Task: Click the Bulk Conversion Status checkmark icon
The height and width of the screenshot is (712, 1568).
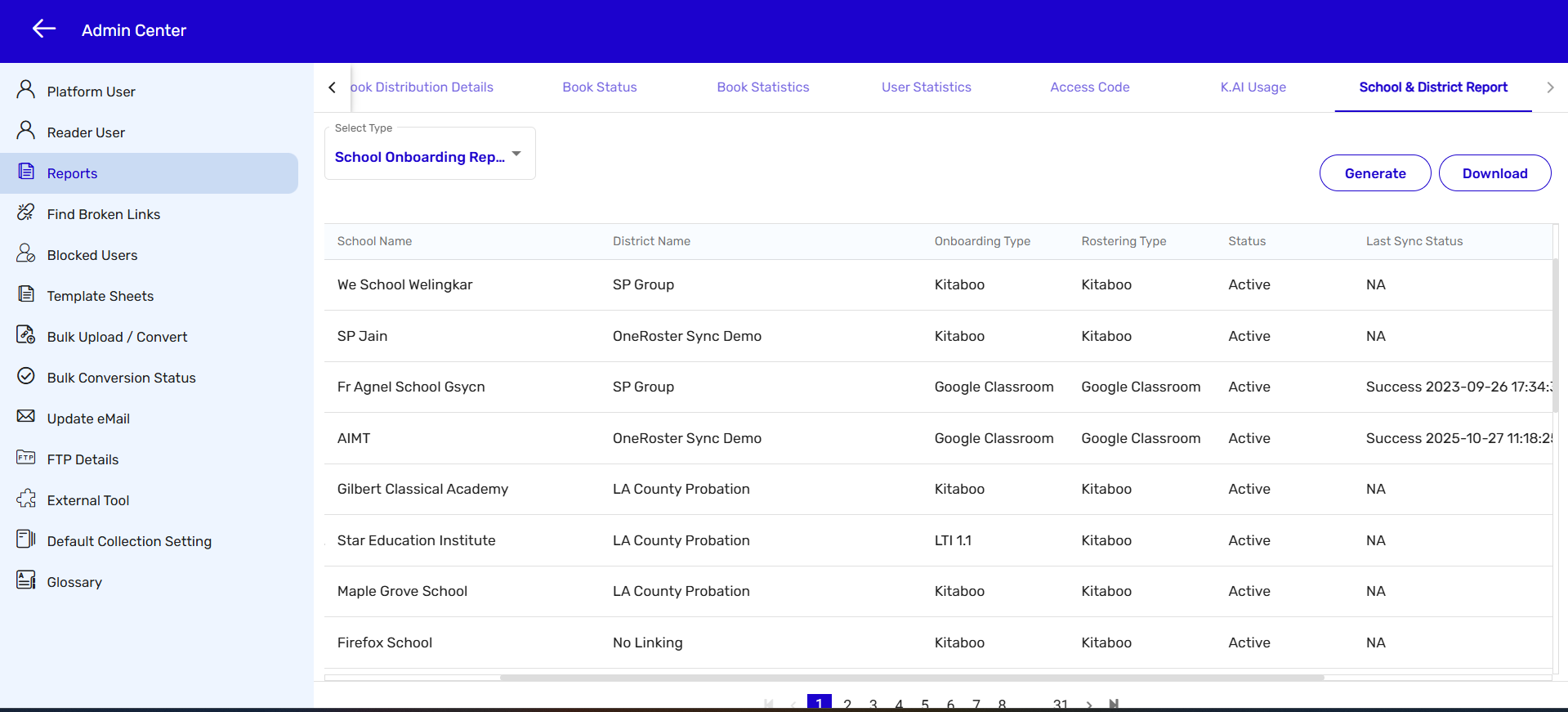Action: pyautogui.click(x=26, y=376)
